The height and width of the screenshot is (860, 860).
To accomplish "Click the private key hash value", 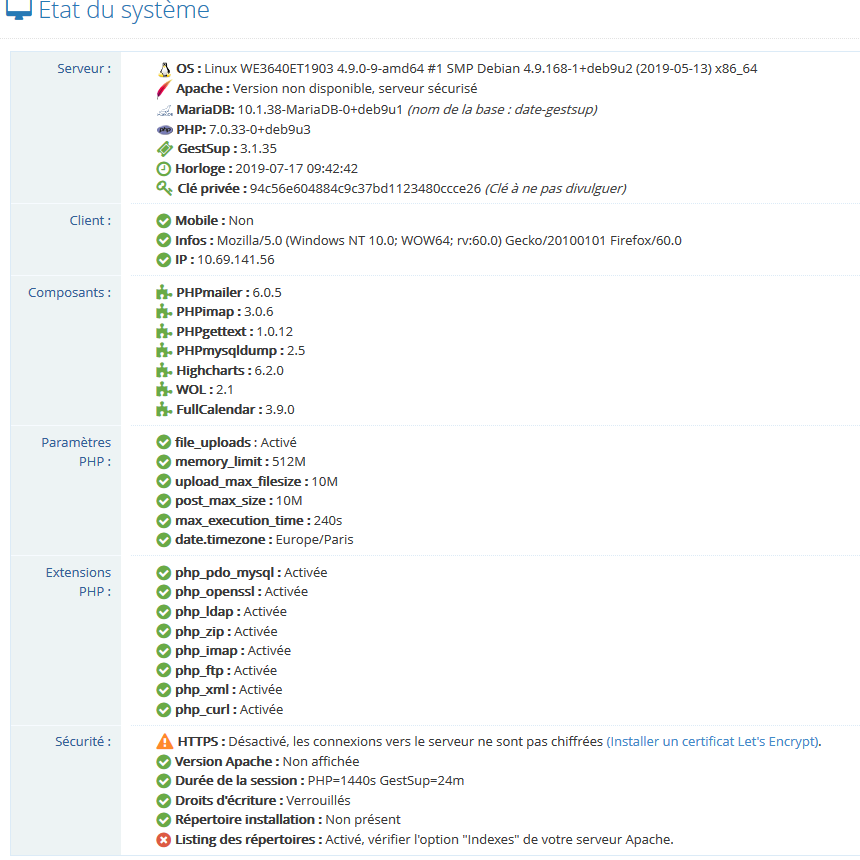I will (x=365, y=188).
